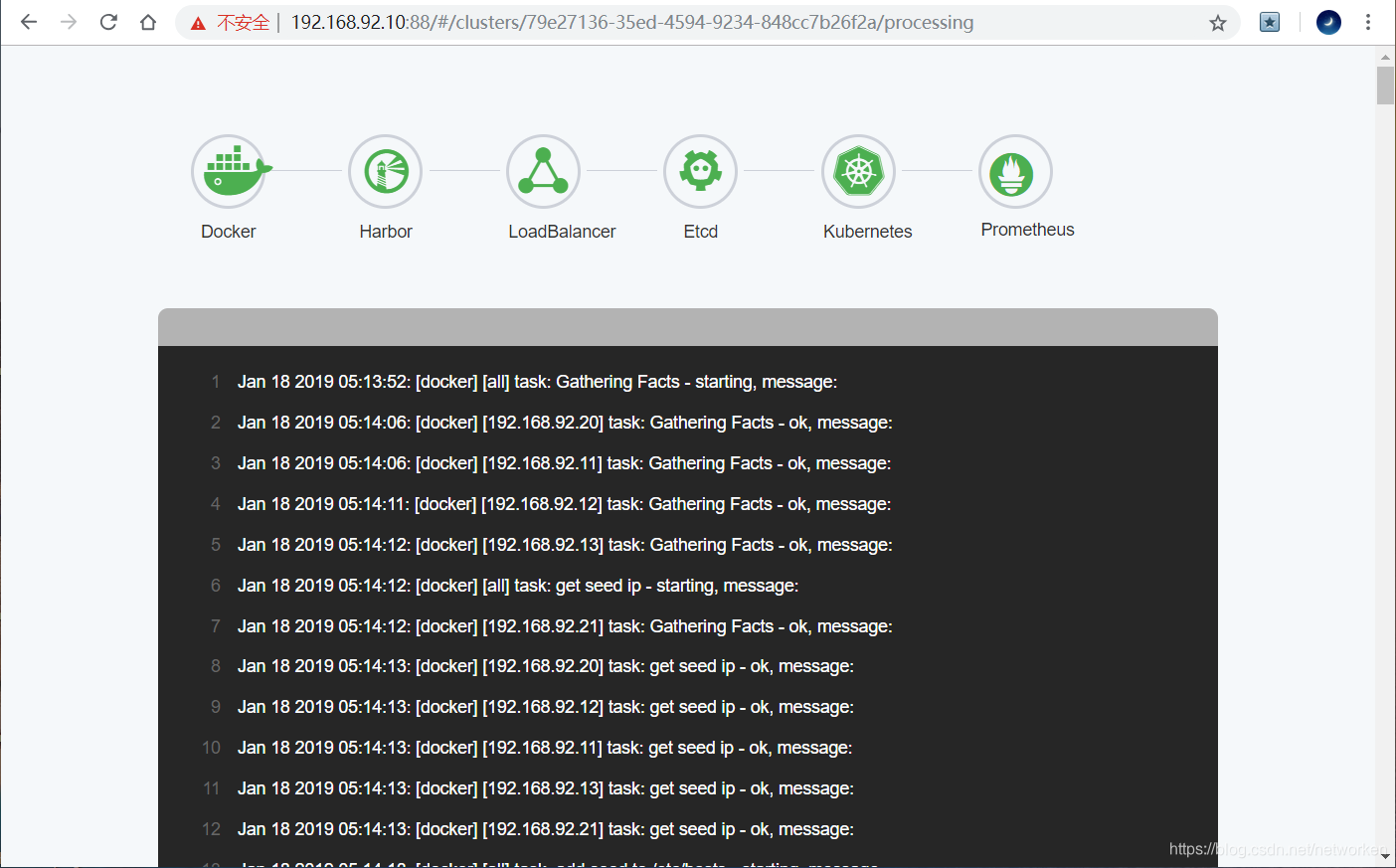This screenshot has width=1396, height=868.
Task: Select log line 7 for 192.168.92.21 Gathering Facts
Action: pos(565,626)
